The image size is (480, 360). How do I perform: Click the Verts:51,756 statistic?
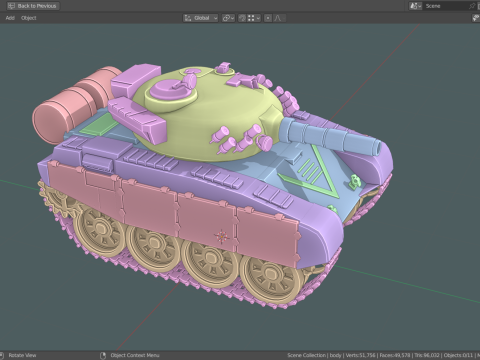coord(360,355)
